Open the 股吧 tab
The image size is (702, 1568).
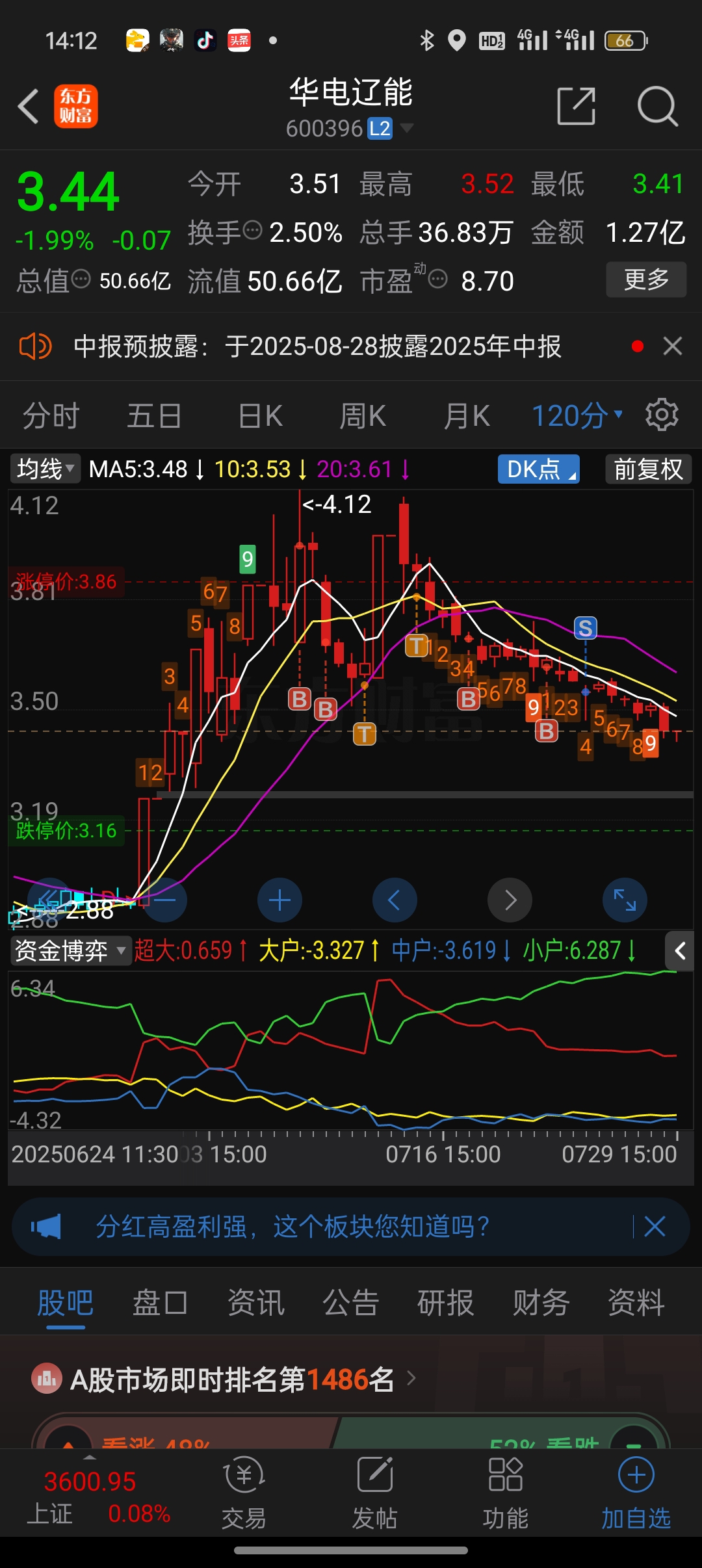(x=66, y=1303)
